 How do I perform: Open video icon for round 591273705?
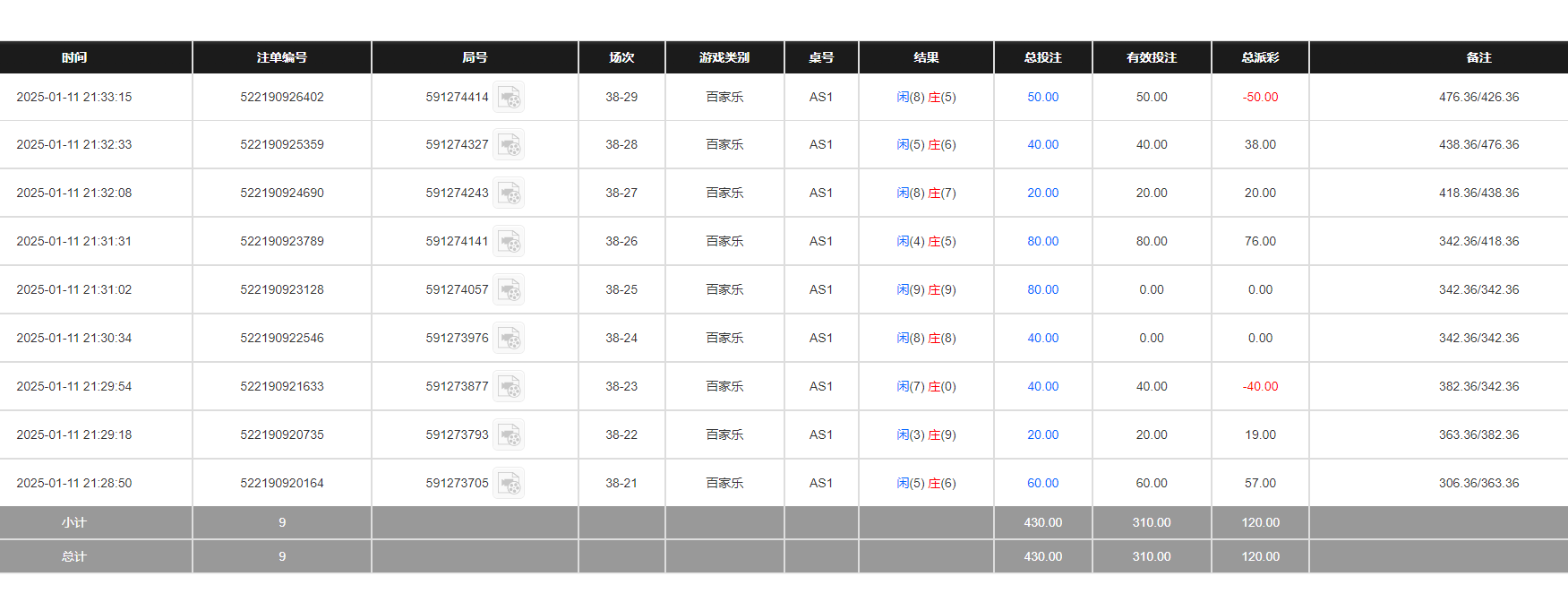click(x=509, y=484)
